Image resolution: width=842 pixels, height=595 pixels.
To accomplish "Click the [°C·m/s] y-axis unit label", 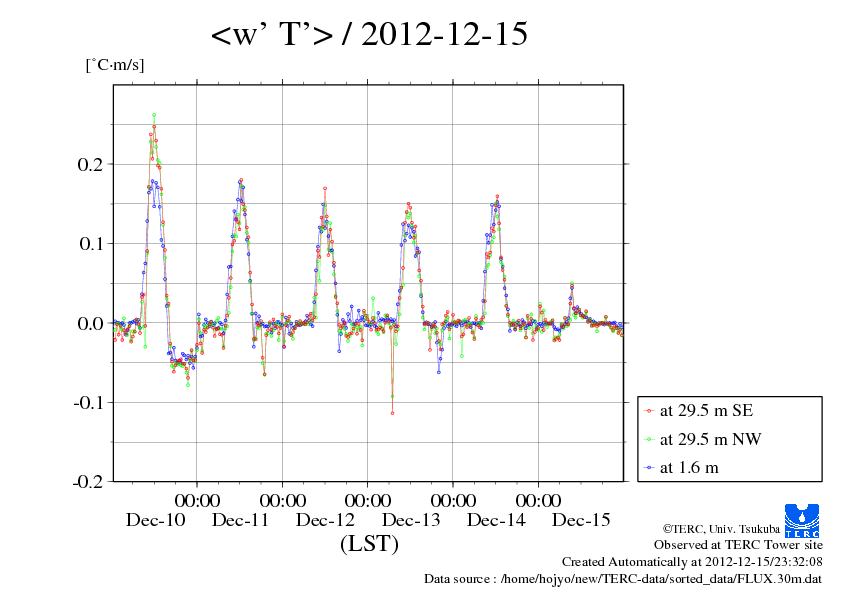I will [x=115, y=65].
